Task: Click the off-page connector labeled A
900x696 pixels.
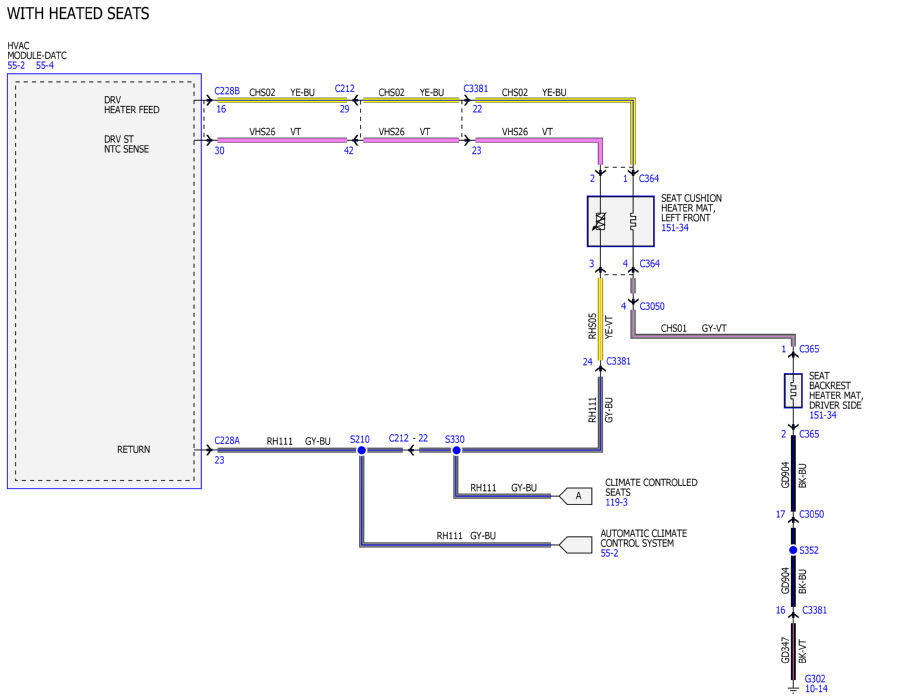Action: coord(575,496)
